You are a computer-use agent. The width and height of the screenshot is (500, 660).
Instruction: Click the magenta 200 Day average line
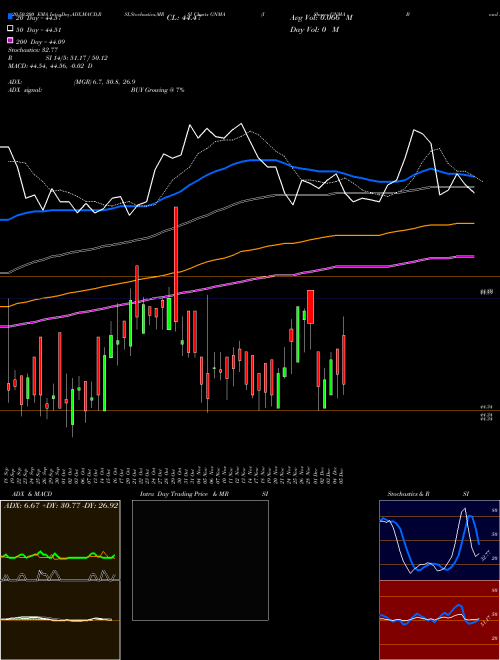236,283
